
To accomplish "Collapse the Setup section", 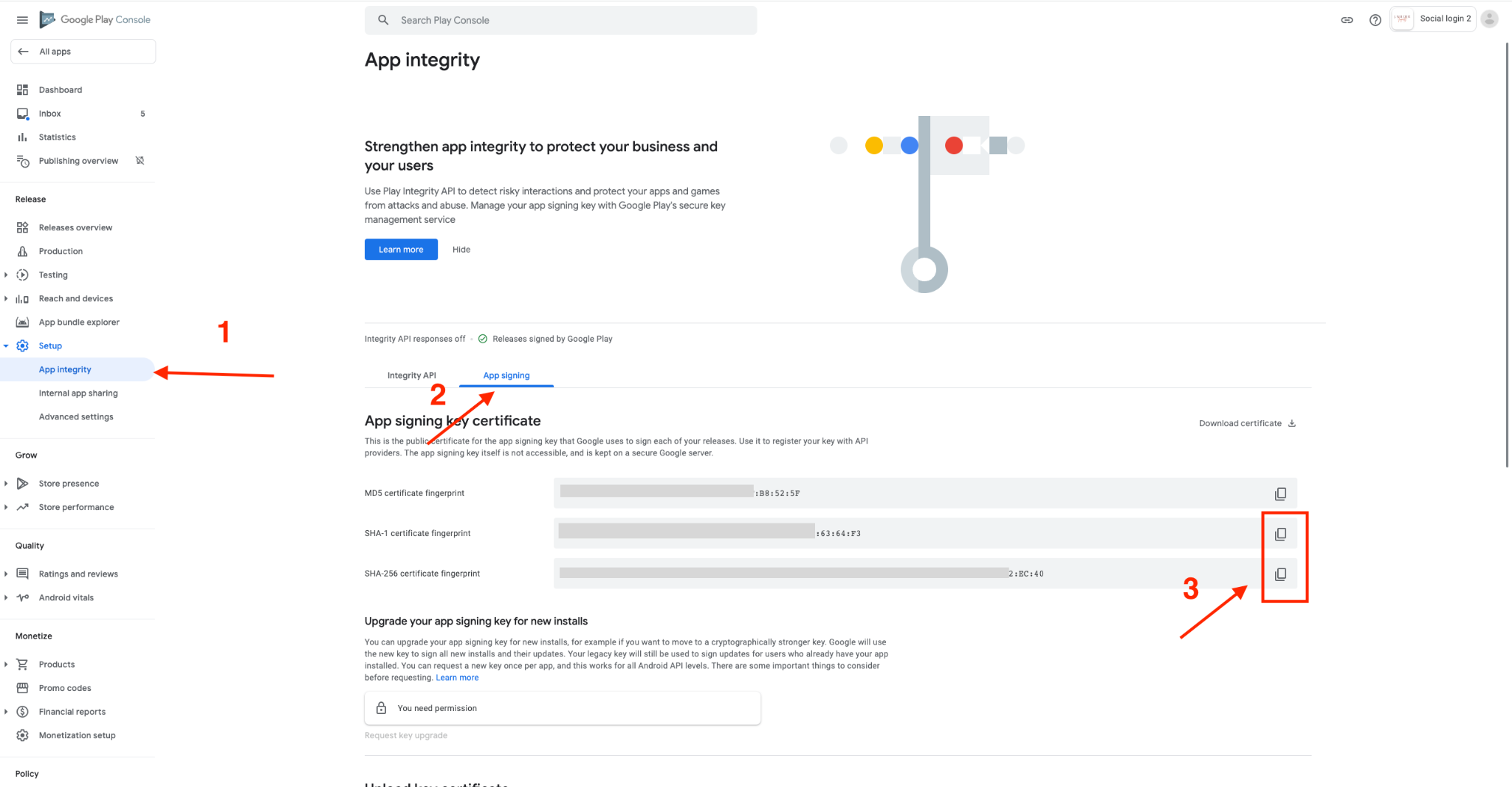I will pos(6,346).
